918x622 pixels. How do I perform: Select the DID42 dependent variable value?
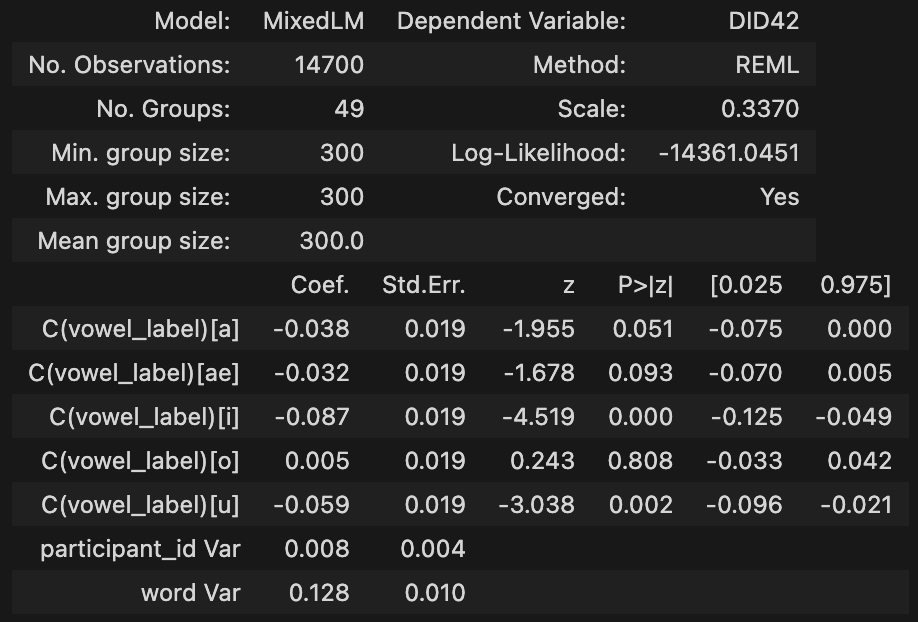[765, 21]
